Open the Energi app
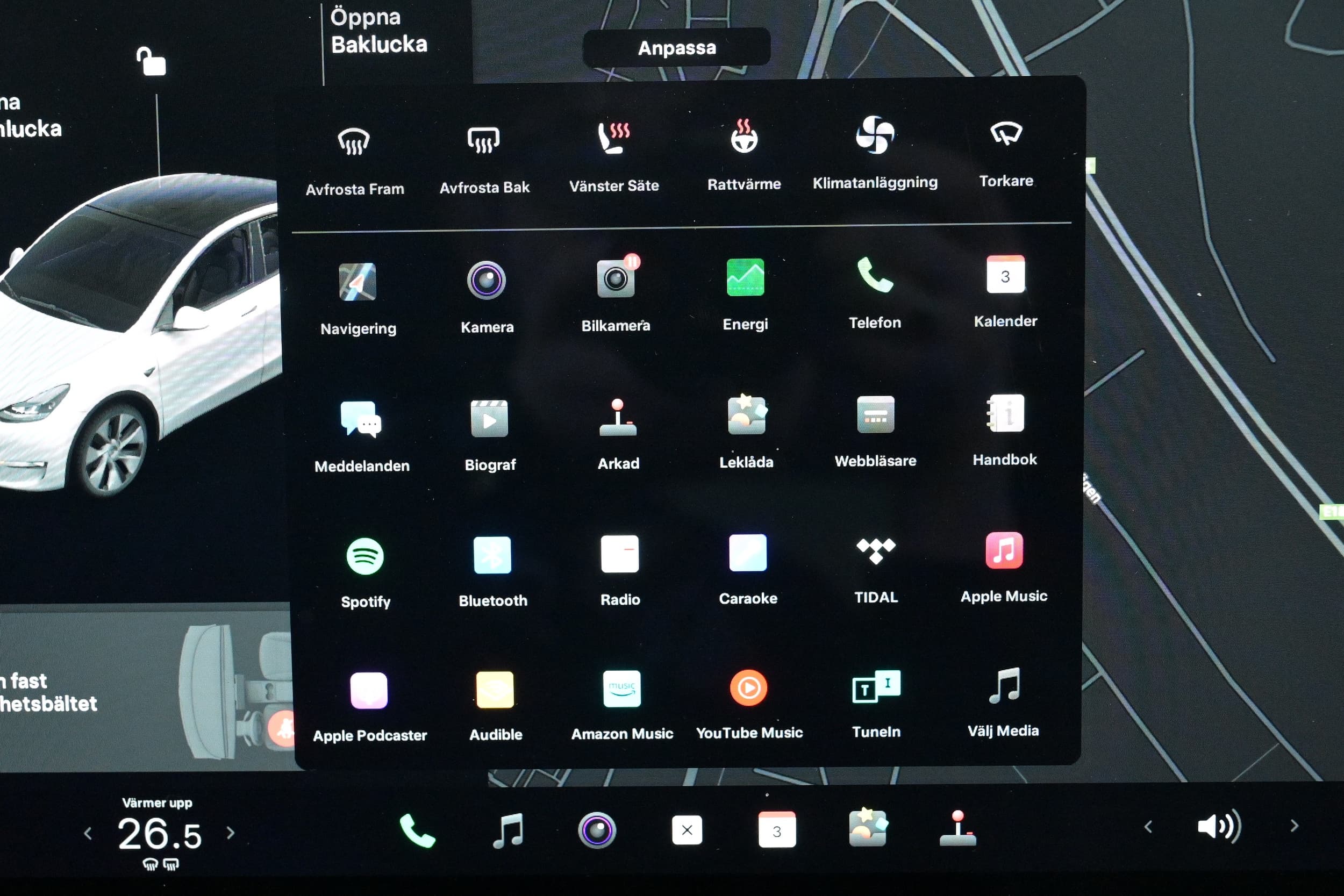The height and width of the screenshot is (896, 1344). tap(745, 278)
